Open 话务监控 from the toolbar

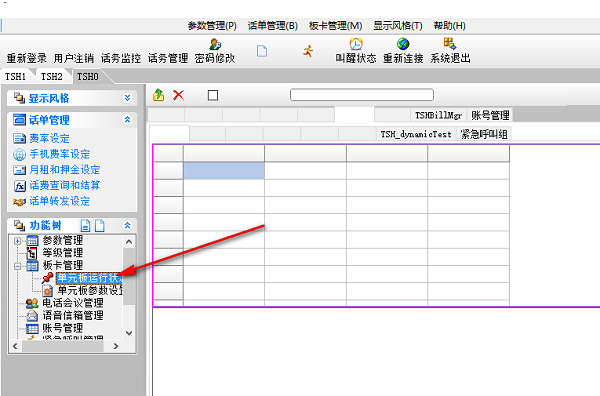coord(121,58)
